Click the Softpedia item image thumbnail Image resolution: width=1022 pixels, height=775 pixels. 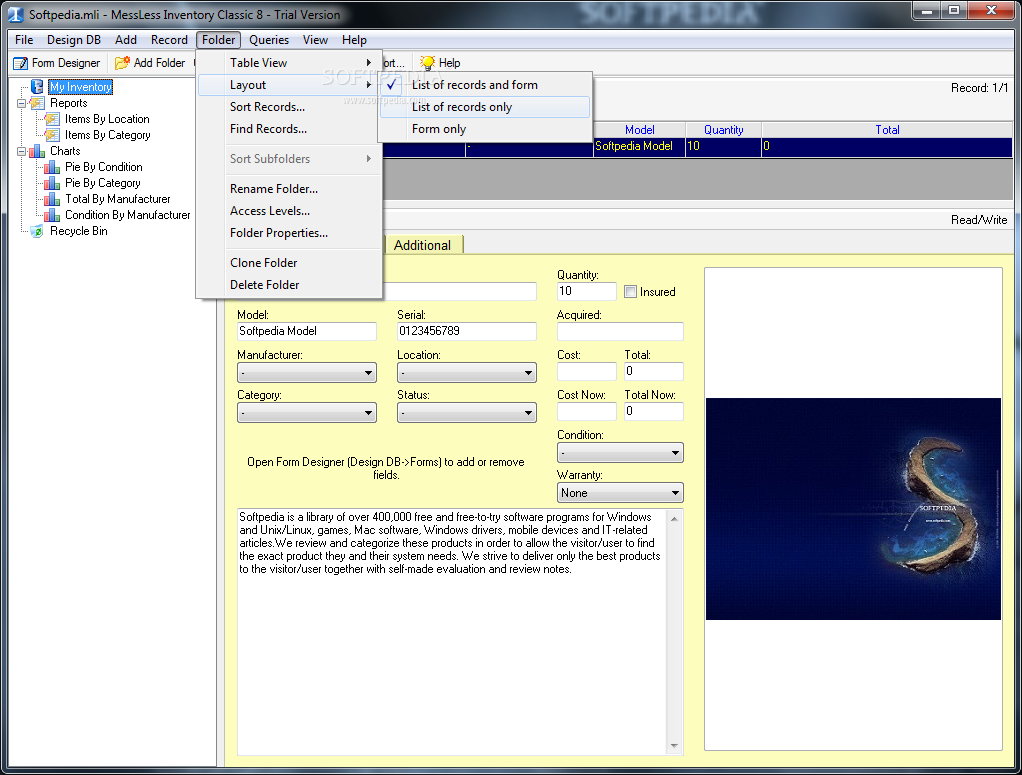pos(853,509)
